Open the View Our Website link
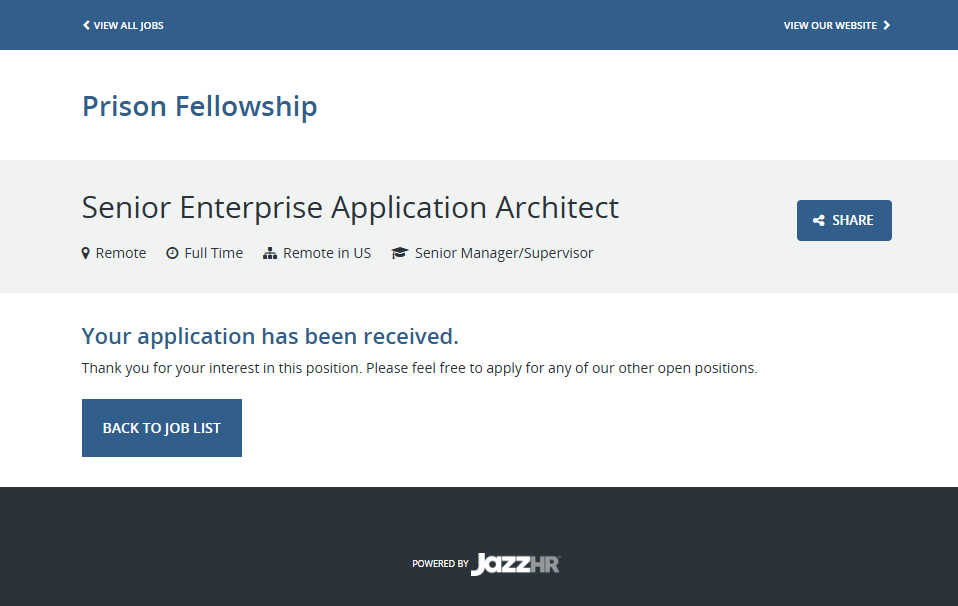 (830, 25)
